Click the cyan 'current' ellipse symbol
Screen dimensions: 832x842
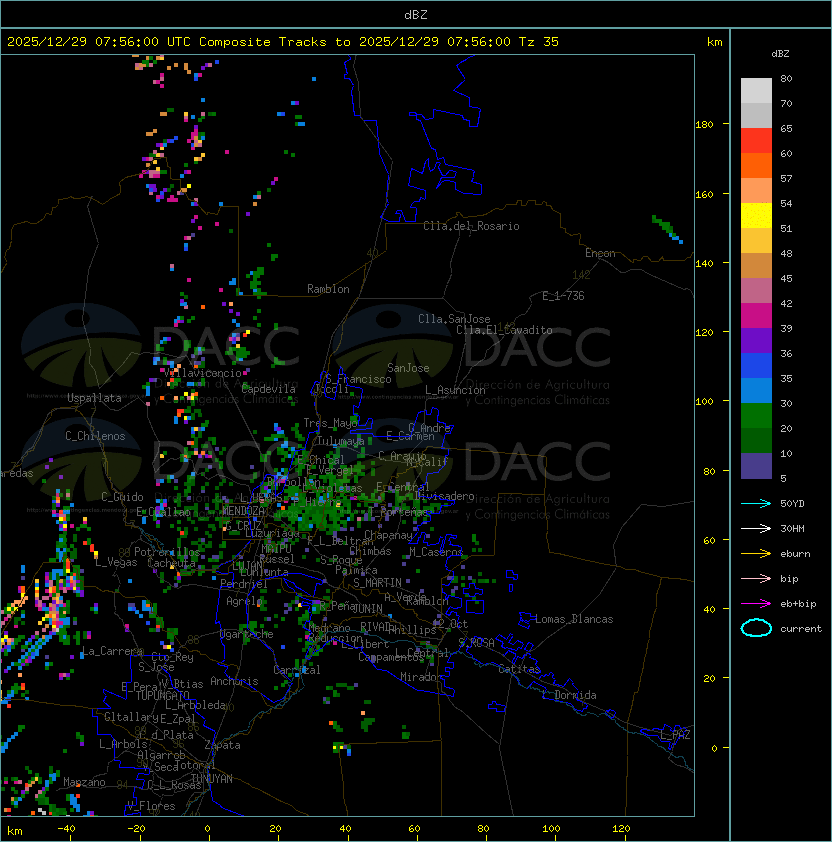pos(756,628)
